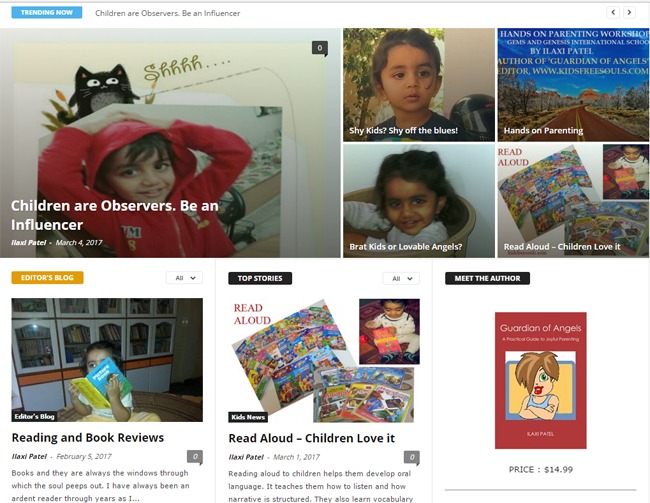Image resolution: width=650 pixels, height=503 pixels.
Task: Open the Top Stories section tab
Action: (260, 278)
